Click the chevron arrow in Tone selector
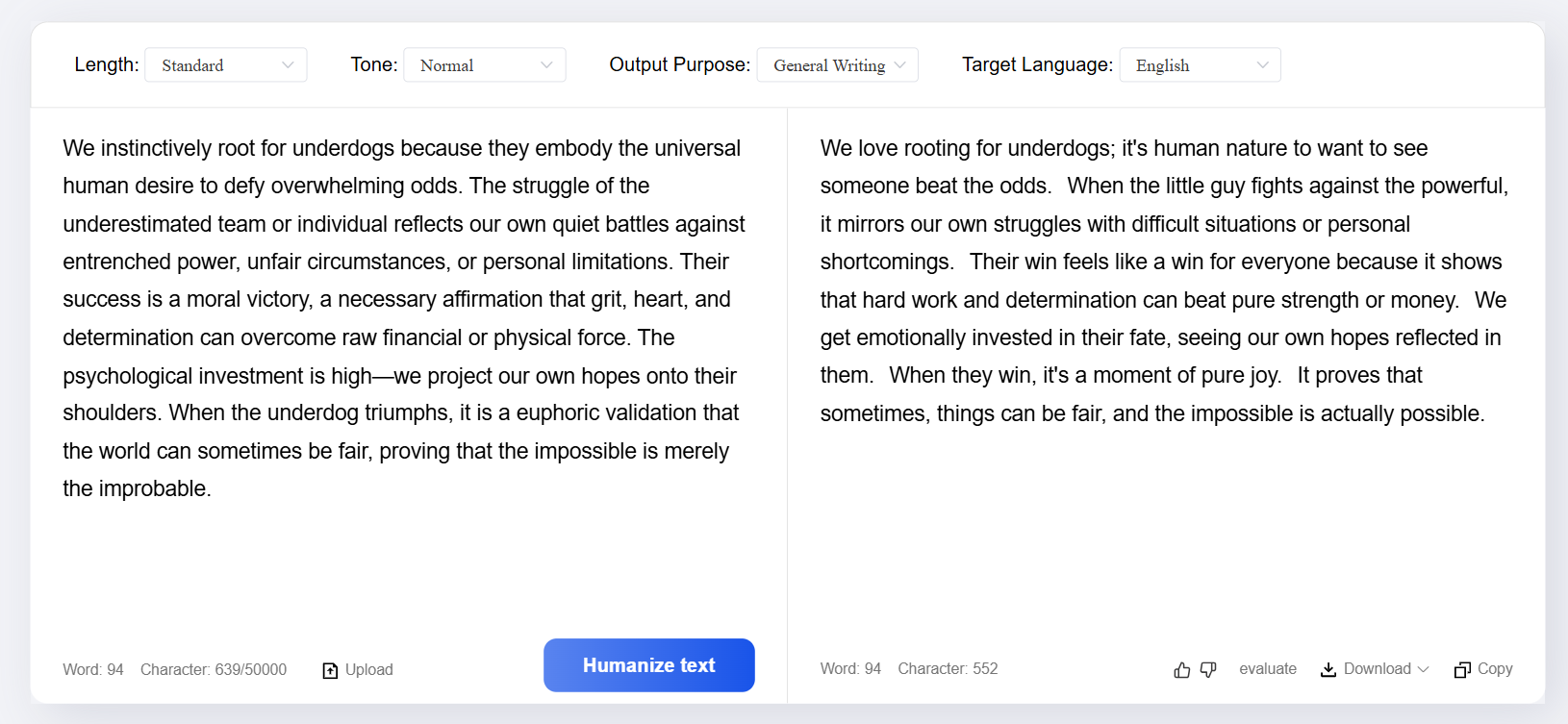1568x724 pixels. click(546, 65)
